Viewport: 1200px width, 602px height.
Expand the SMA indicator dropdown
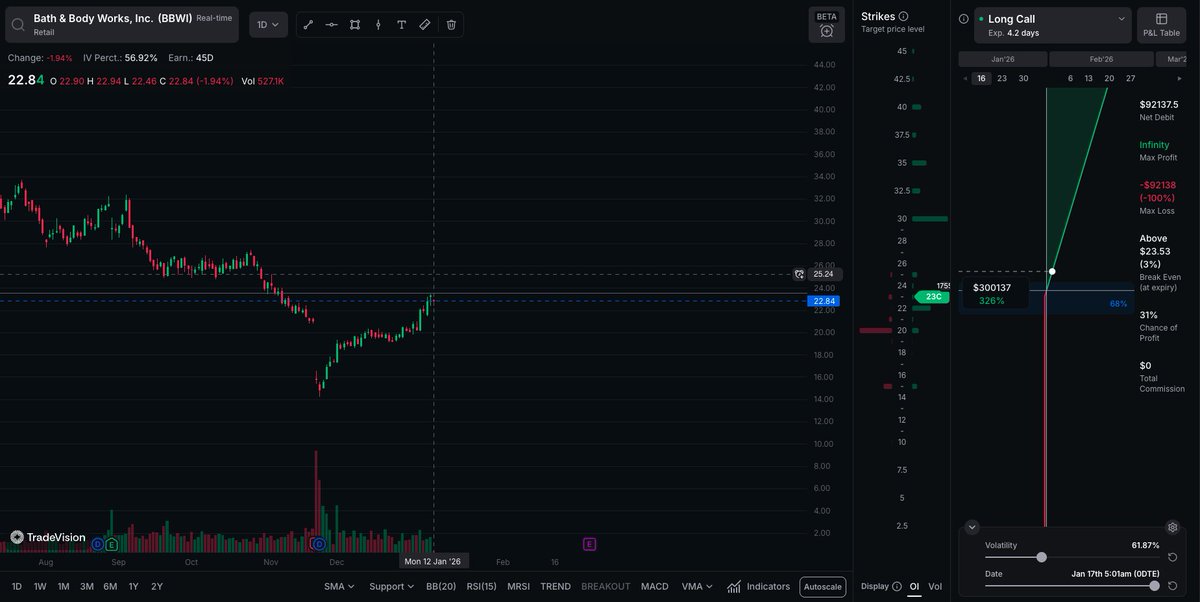point(341,586)
